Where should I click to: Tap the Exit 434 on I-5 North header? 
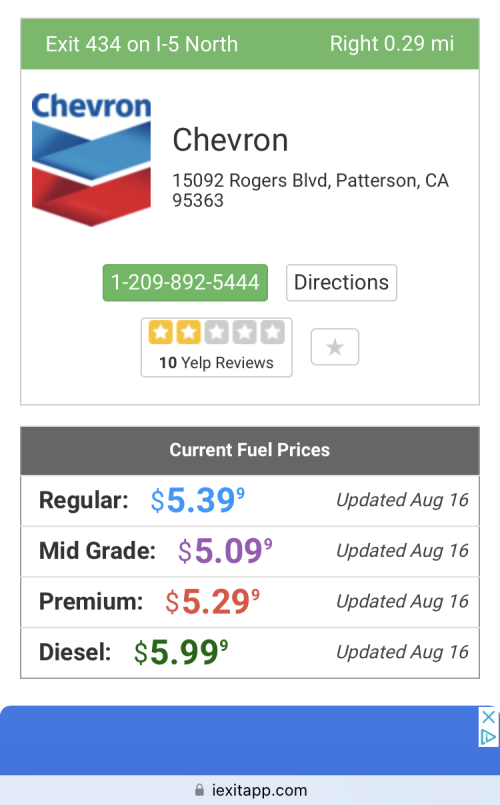(x=142, y=44)
